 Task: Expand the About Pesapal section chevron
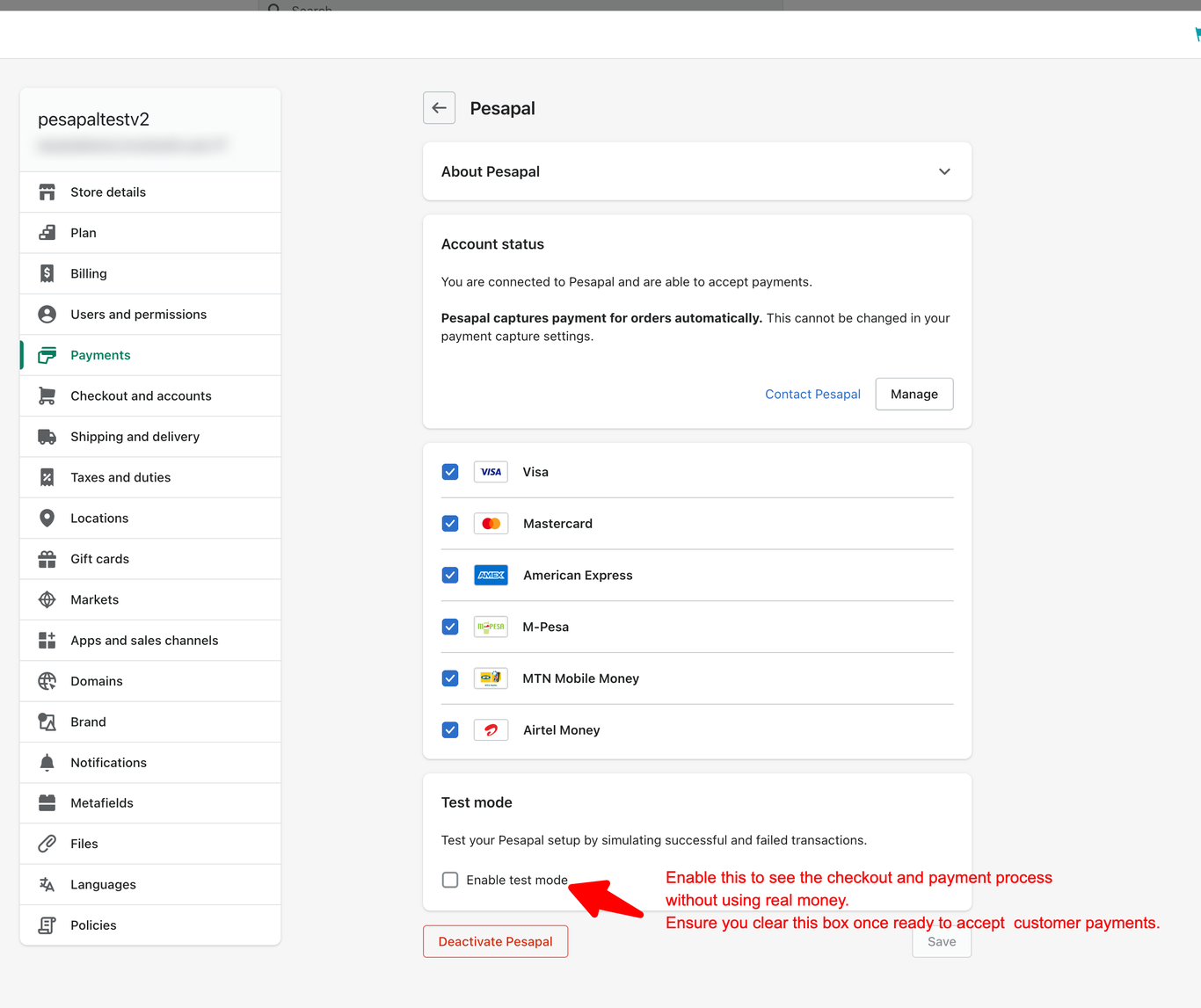click(x=944, y=171)
